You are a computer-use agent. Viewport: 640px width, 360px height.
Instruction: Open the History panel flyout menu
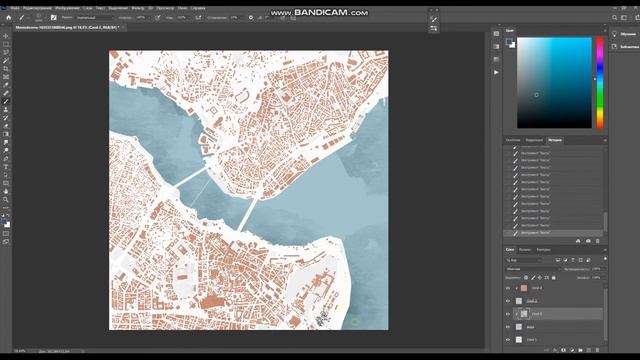pyautogui.click(x=605, y=140)
